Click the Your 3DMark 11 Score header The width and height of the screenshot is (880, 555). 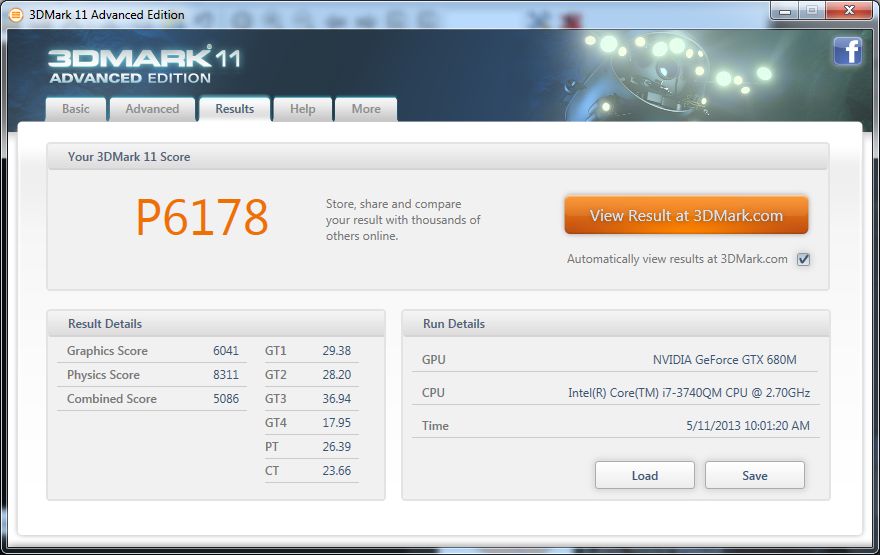point(129,157)
